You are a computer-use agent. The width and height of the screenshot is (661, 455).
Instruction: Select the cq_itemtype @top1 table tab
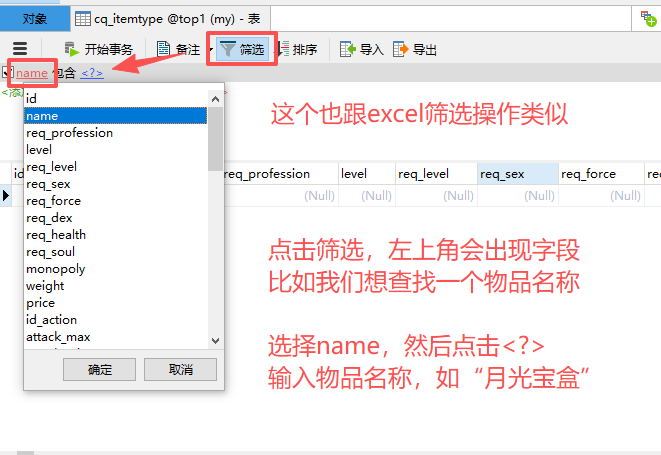[168, 19]
